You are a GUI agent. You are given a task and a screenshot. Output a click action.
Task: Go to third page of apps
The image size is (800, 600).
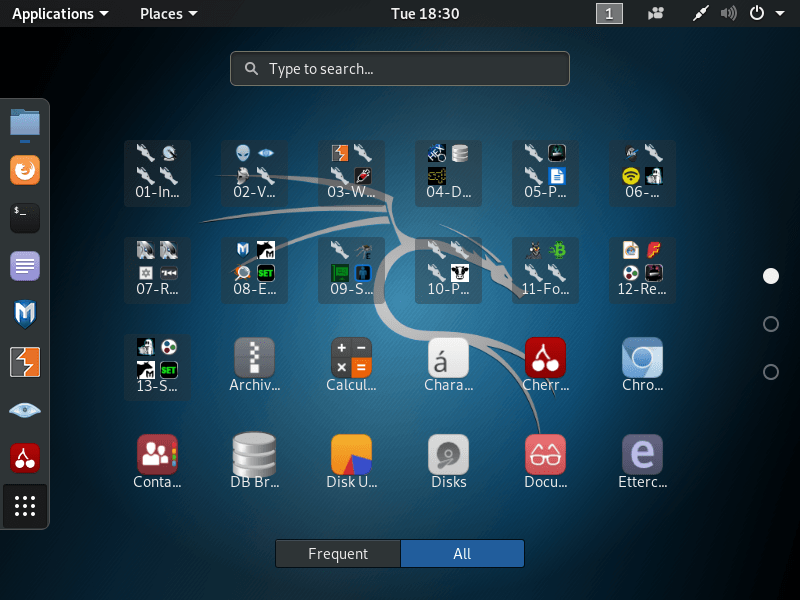click(770, 372)
